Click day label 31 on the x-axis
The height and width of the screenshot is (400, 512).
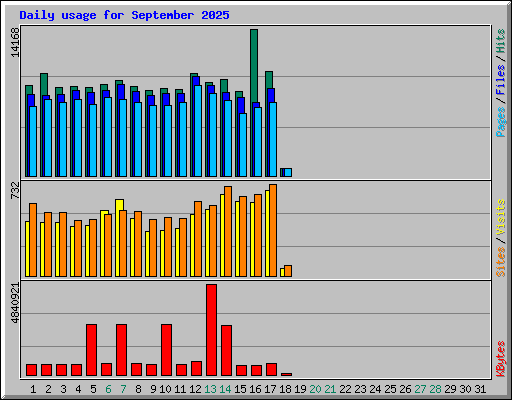click(480, 389)
